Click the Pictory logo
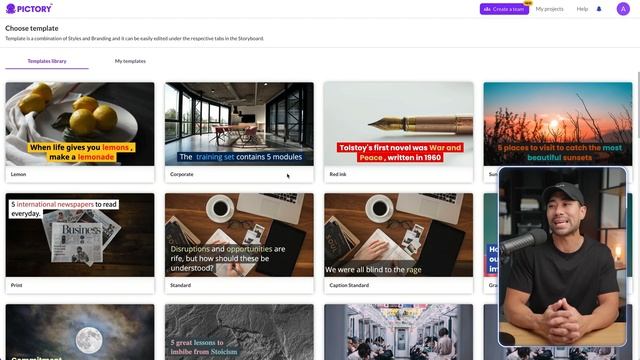Screen dimensions: 640x360 point(29,8)
